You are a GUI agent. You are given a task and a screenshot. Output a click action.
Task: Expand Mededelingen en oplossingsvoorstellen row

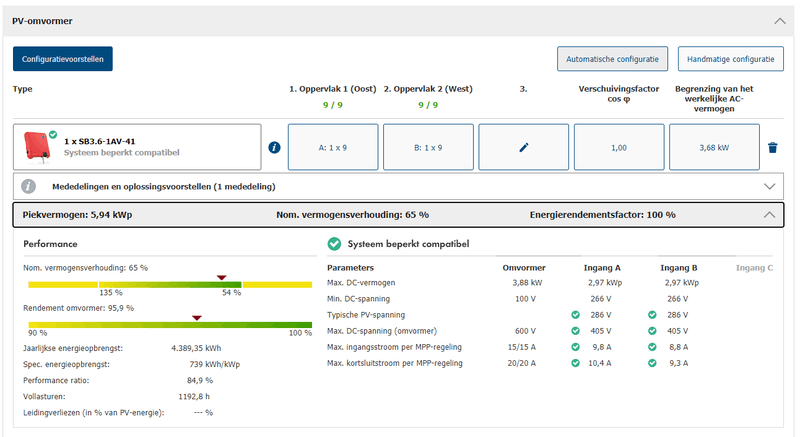768,186
